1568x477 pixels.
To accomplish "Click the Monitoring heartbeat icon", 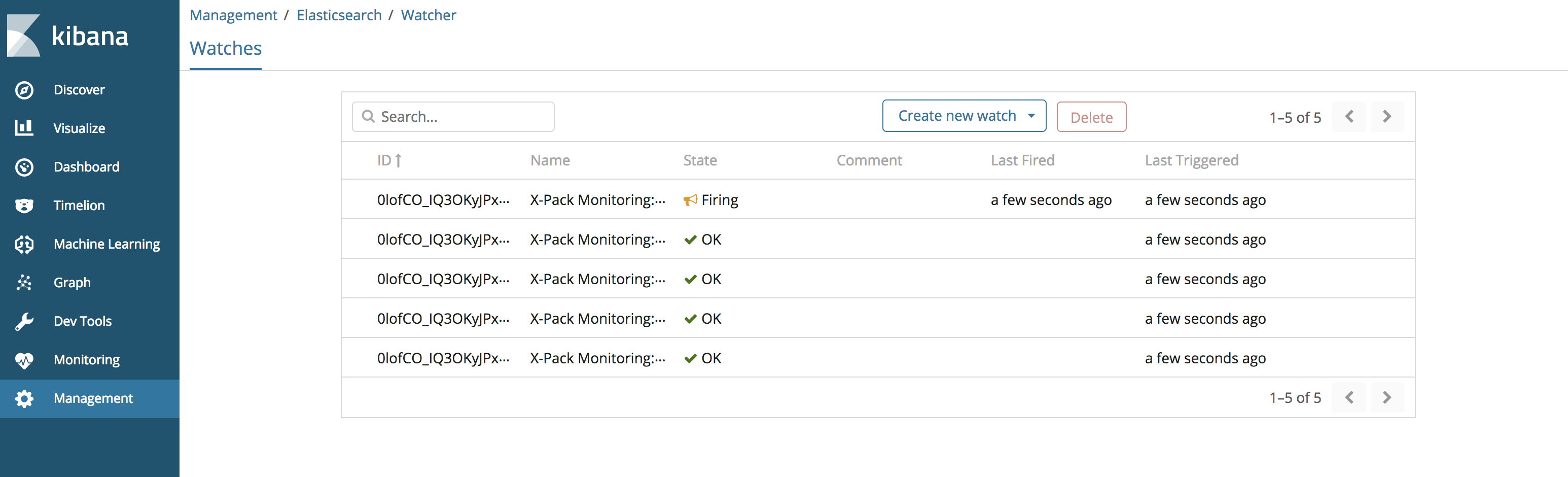I will pyautogui.click(x=24, y=360).
